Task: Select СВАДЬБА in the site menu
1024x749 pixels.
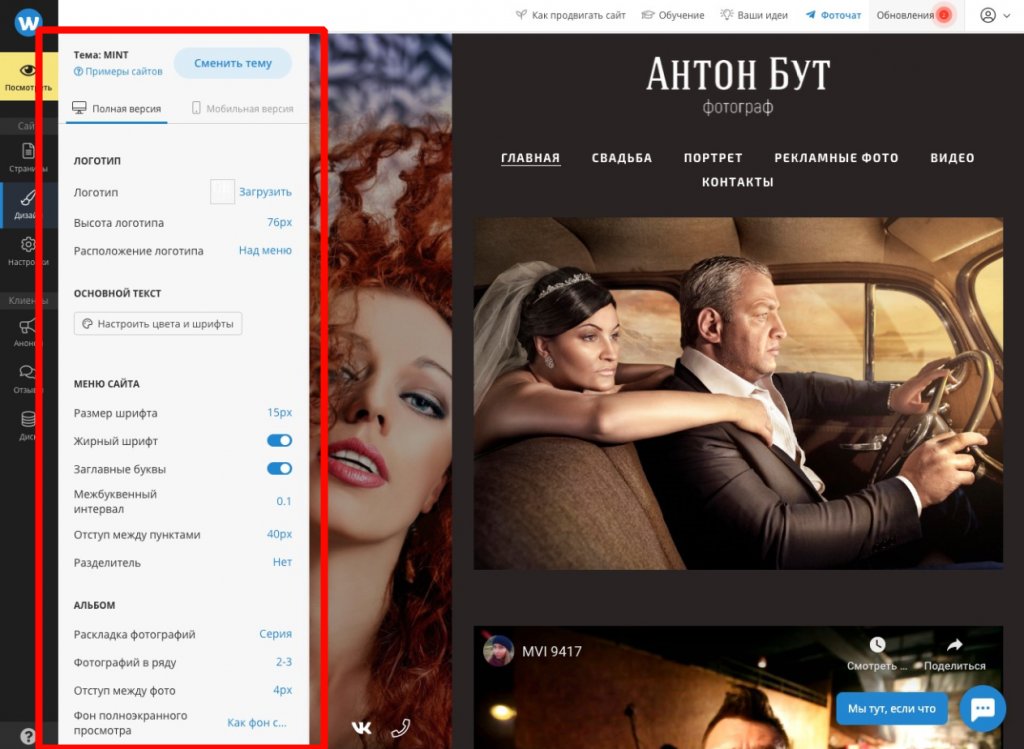Action: (622, 157)
